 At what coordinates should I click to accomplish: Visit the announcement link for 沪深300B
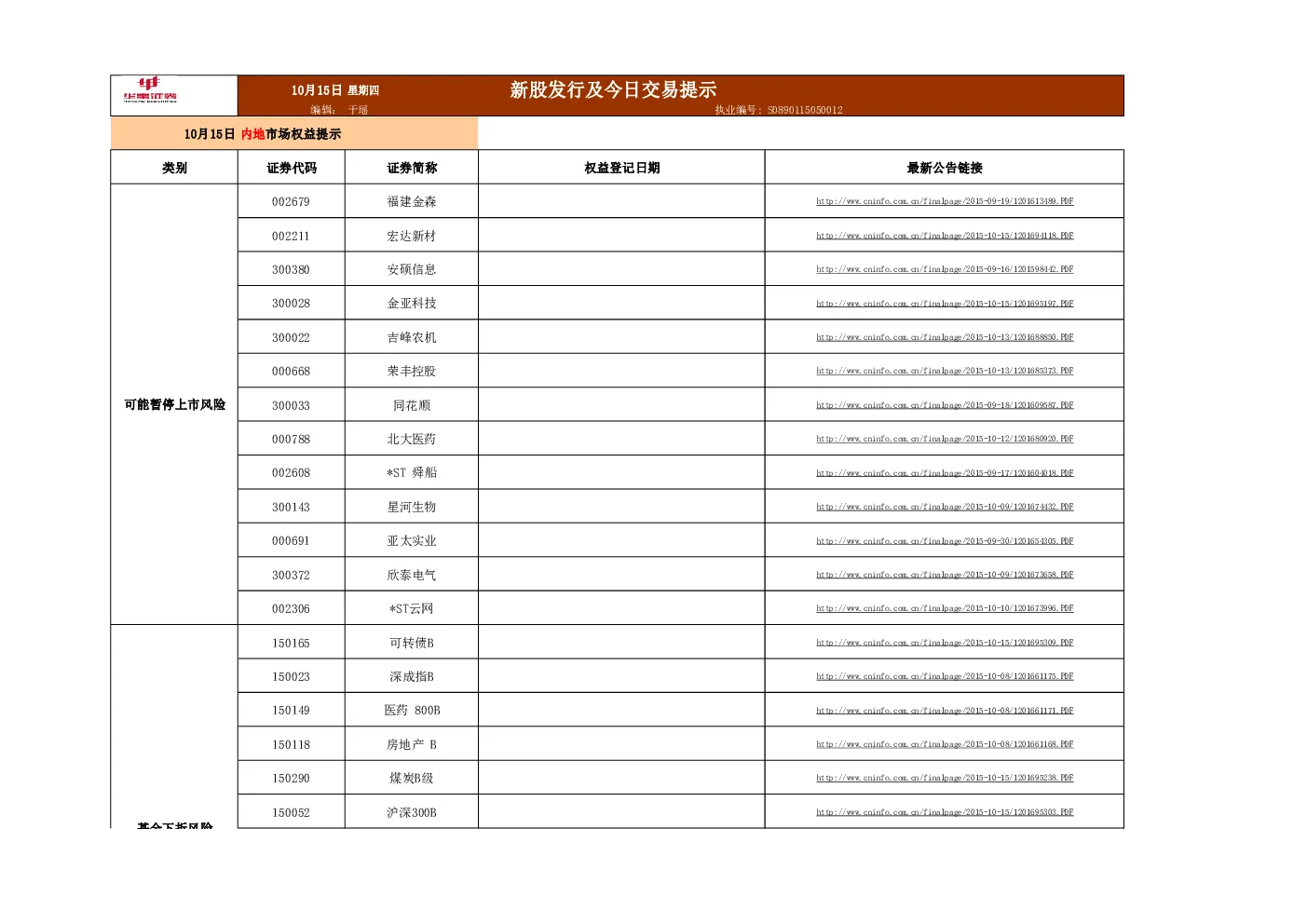coord(945,812)
